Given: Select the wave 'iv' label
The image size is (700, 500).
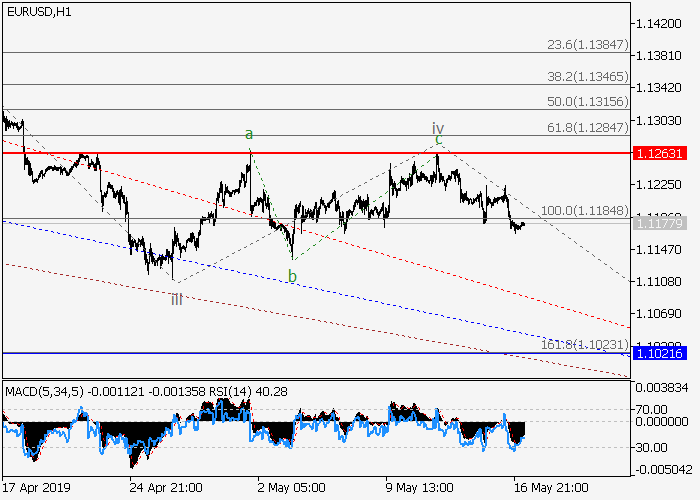Looking at the screenshot, I should [437, 128].
